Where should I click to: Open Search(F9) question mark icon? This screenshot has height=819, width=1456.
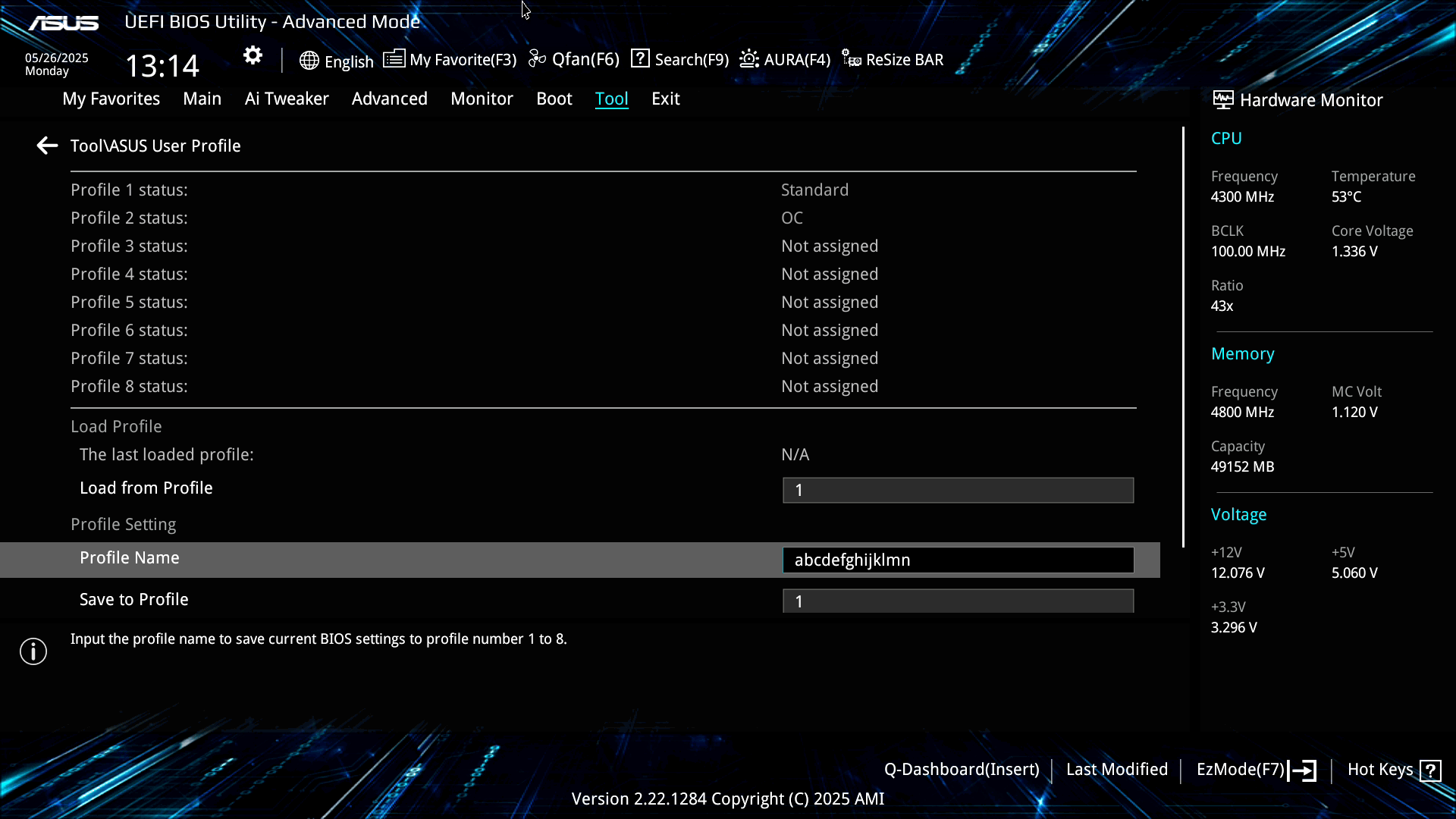click(640, 59)
